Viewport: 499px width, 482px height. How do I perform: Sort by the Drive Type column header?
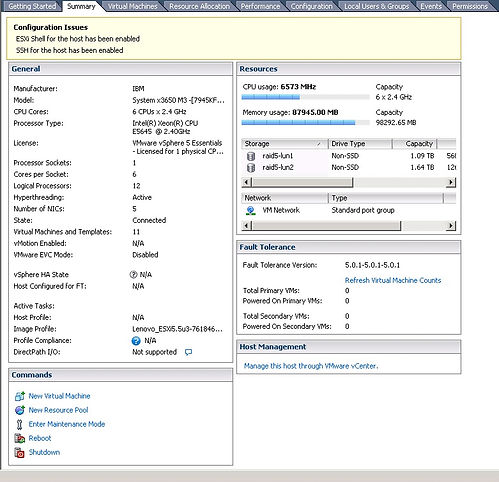(x=360, y=144)
